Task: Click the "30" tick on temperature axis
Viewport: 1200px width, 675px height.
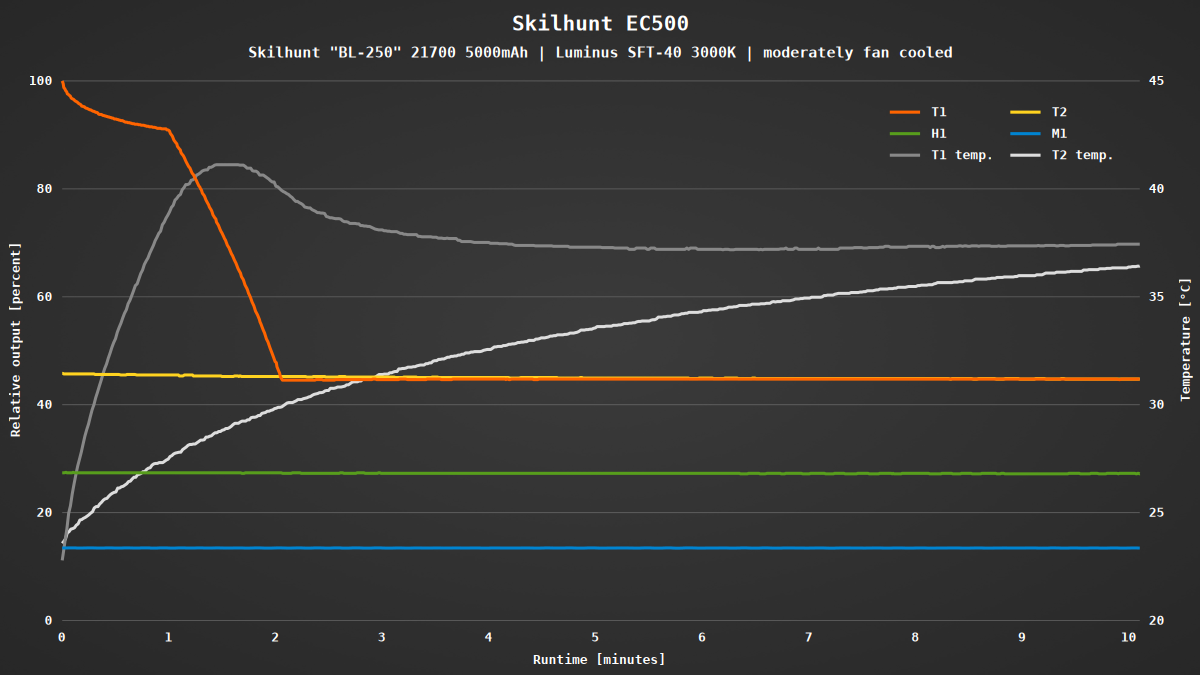Action: [1157, 404]
